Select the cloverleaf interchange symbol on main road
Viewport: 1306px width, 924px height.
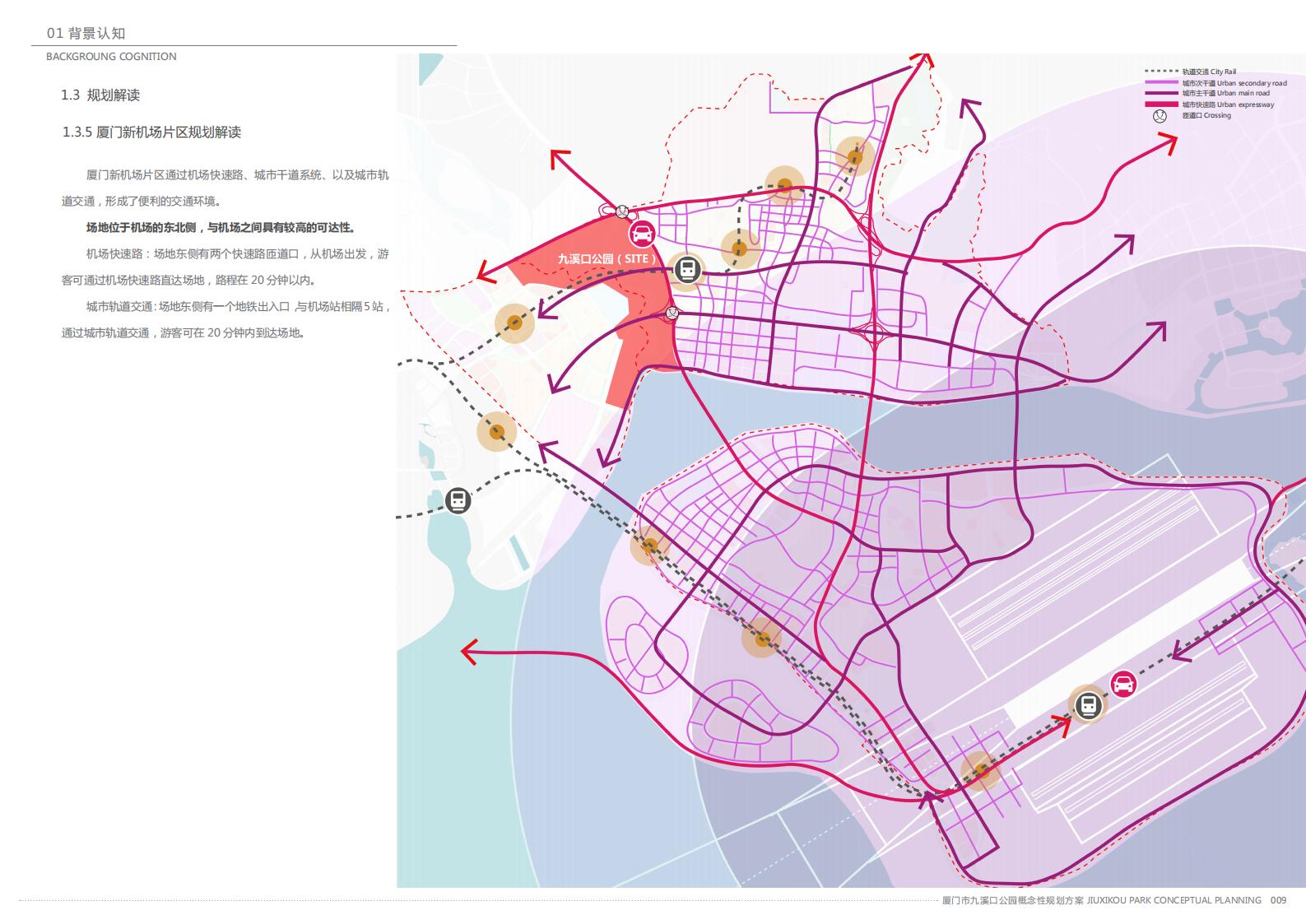[x=875, y=334]
